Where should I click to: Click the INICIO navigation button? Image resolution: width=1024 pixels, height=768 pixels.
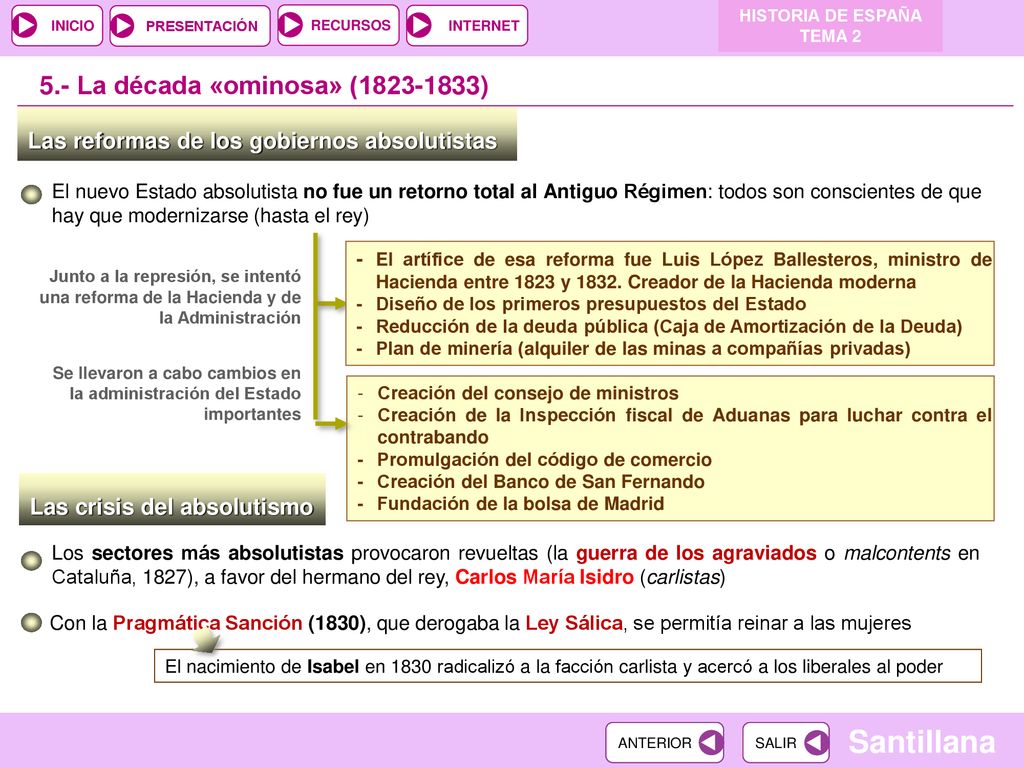pos(57,25)
